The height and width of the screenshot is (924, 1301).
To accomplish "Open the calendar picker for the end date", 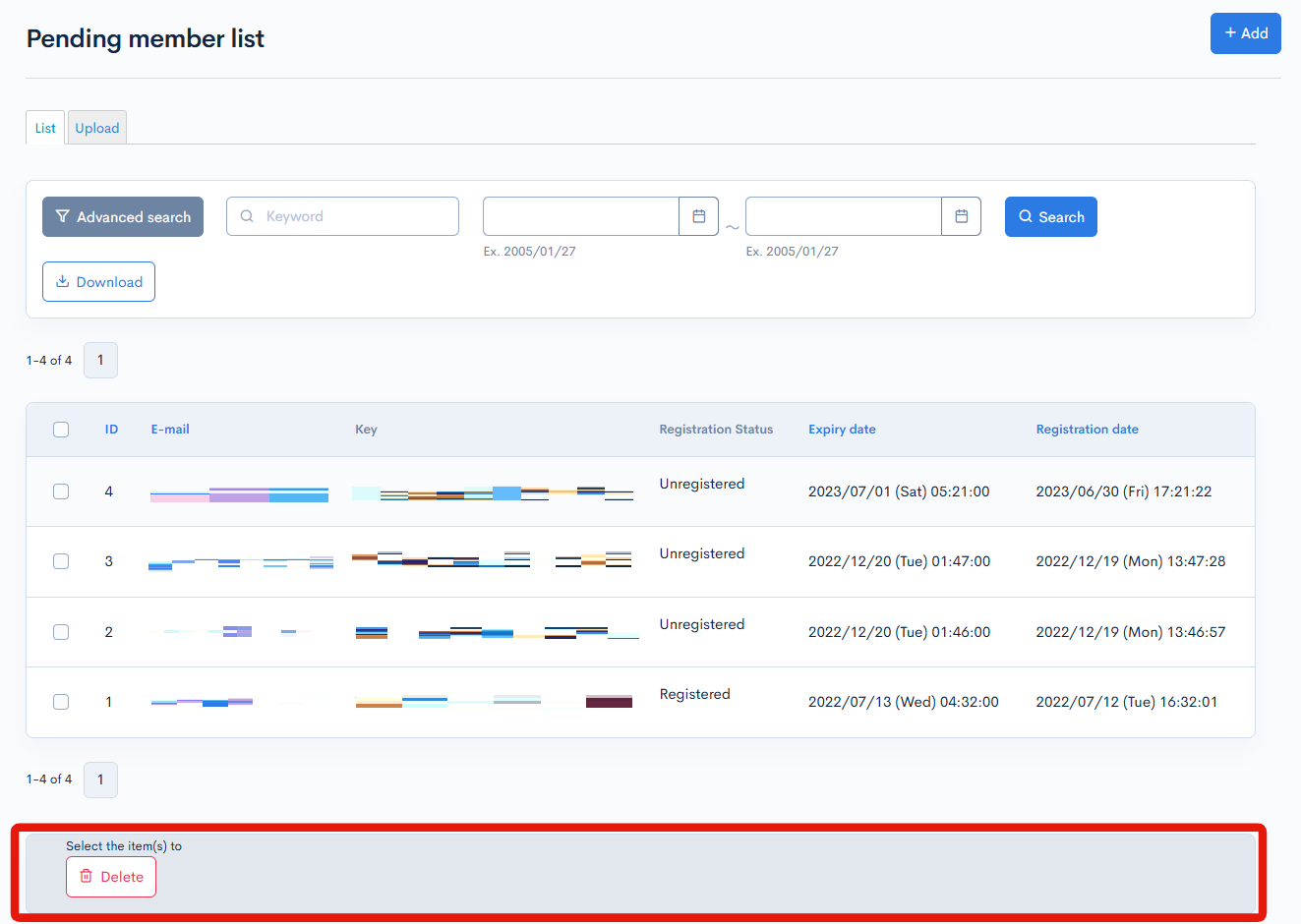I will (x=961, y=215).
